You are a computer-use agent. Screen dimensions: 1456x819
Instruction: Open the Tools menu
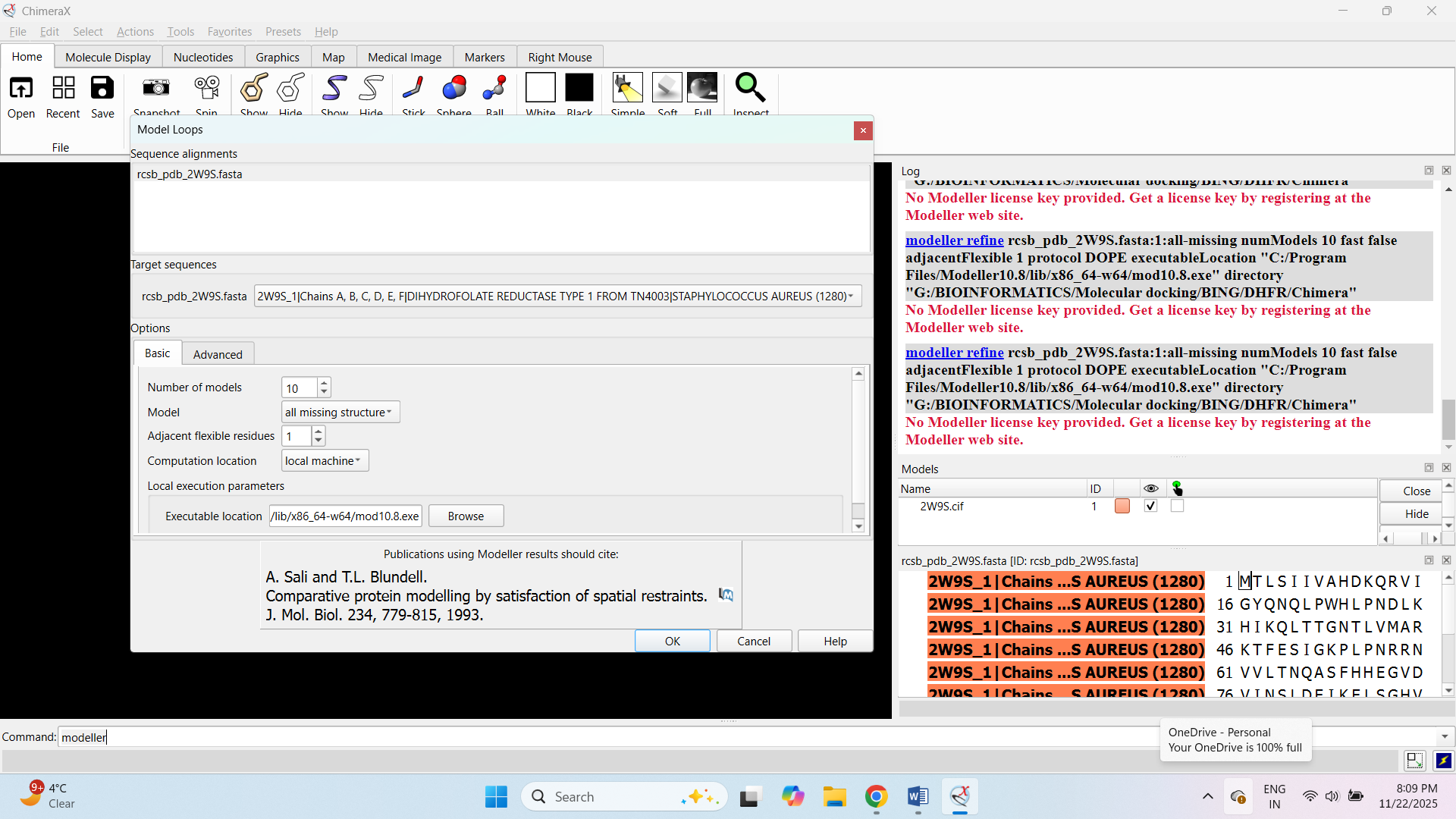(180, 32)
